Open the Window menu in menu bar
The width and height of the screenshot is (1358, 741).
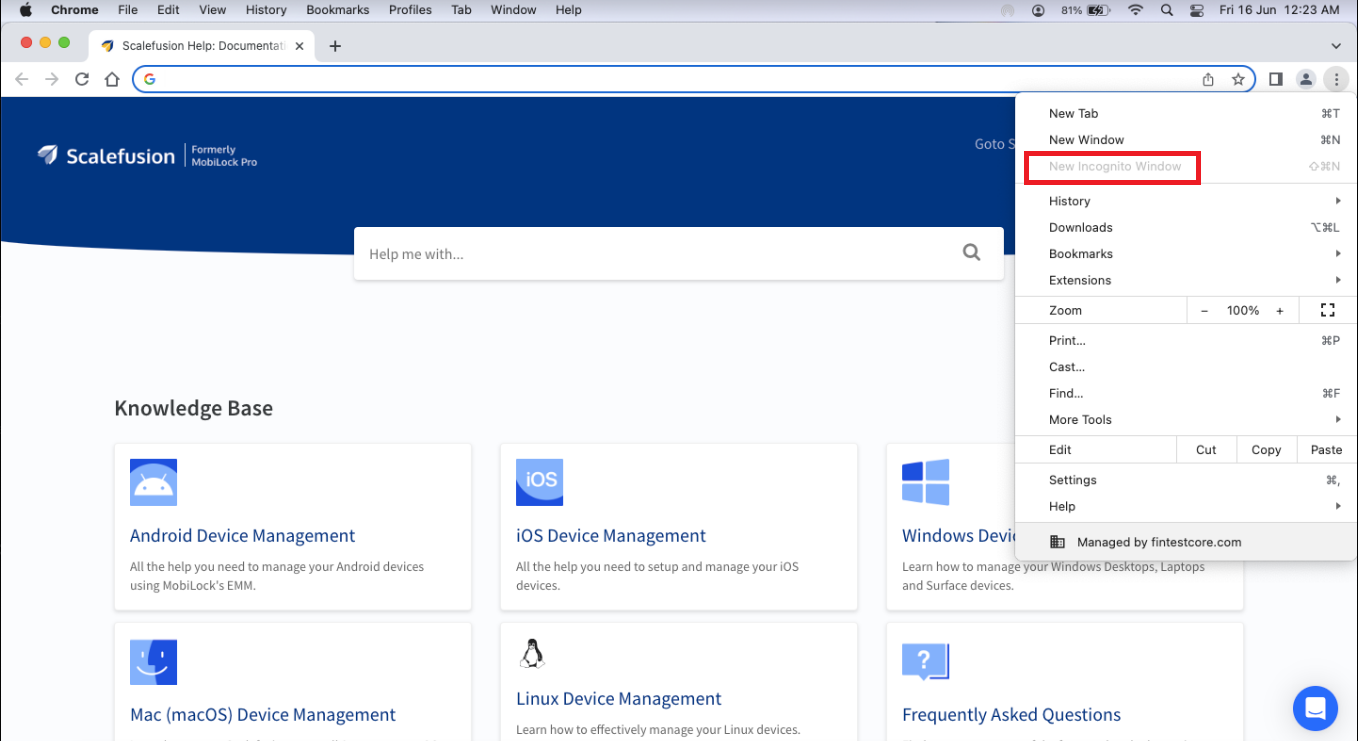pyautogui.click(x=513, y=10)
